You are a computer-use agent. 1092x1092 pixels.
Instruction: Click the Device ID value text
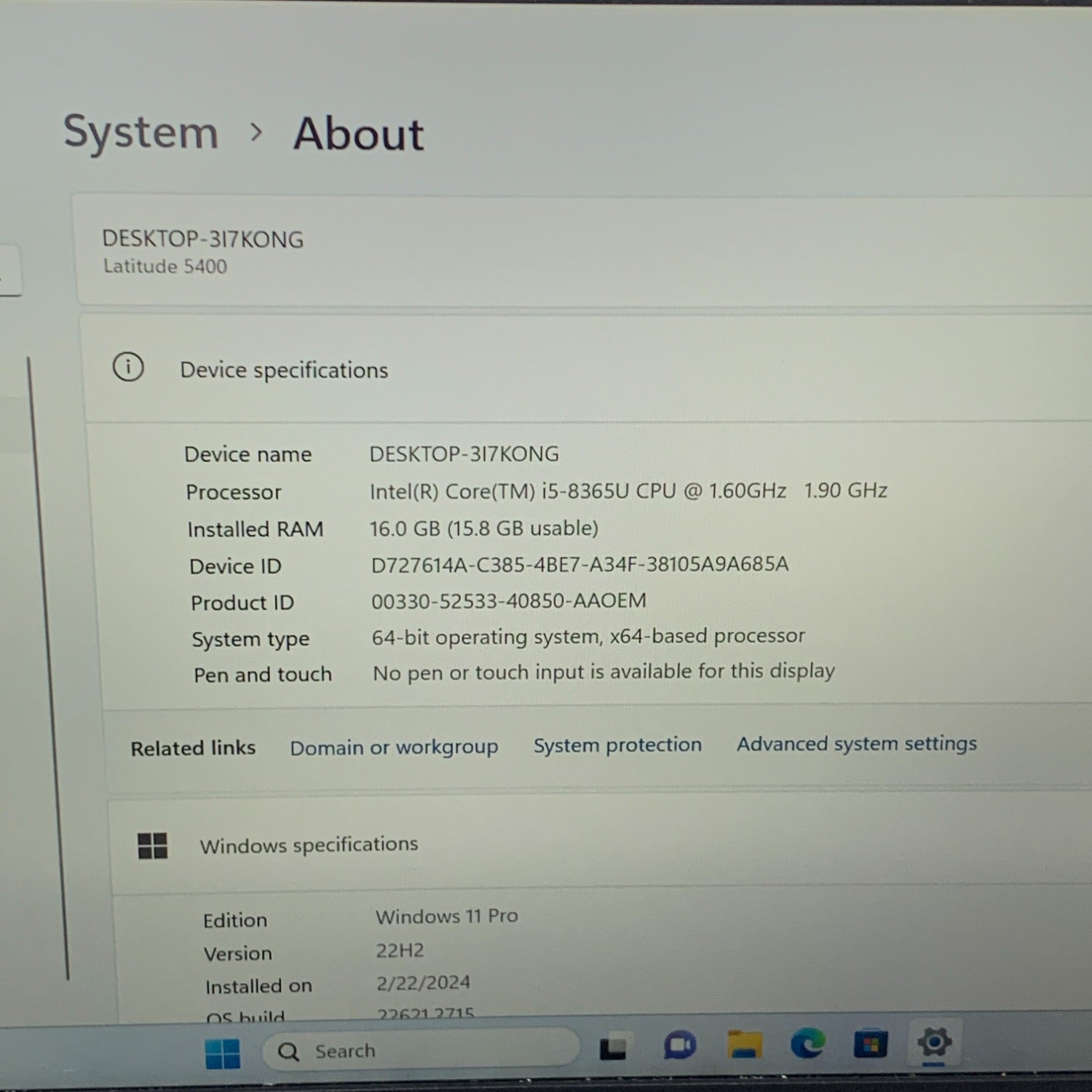pos(579,565)
